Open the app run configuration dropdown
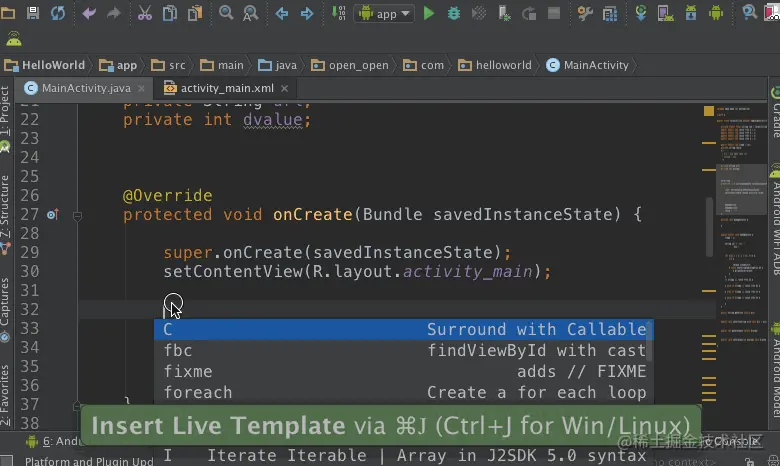The width and height of the screenshot is (780, 466). click(384, 13)
